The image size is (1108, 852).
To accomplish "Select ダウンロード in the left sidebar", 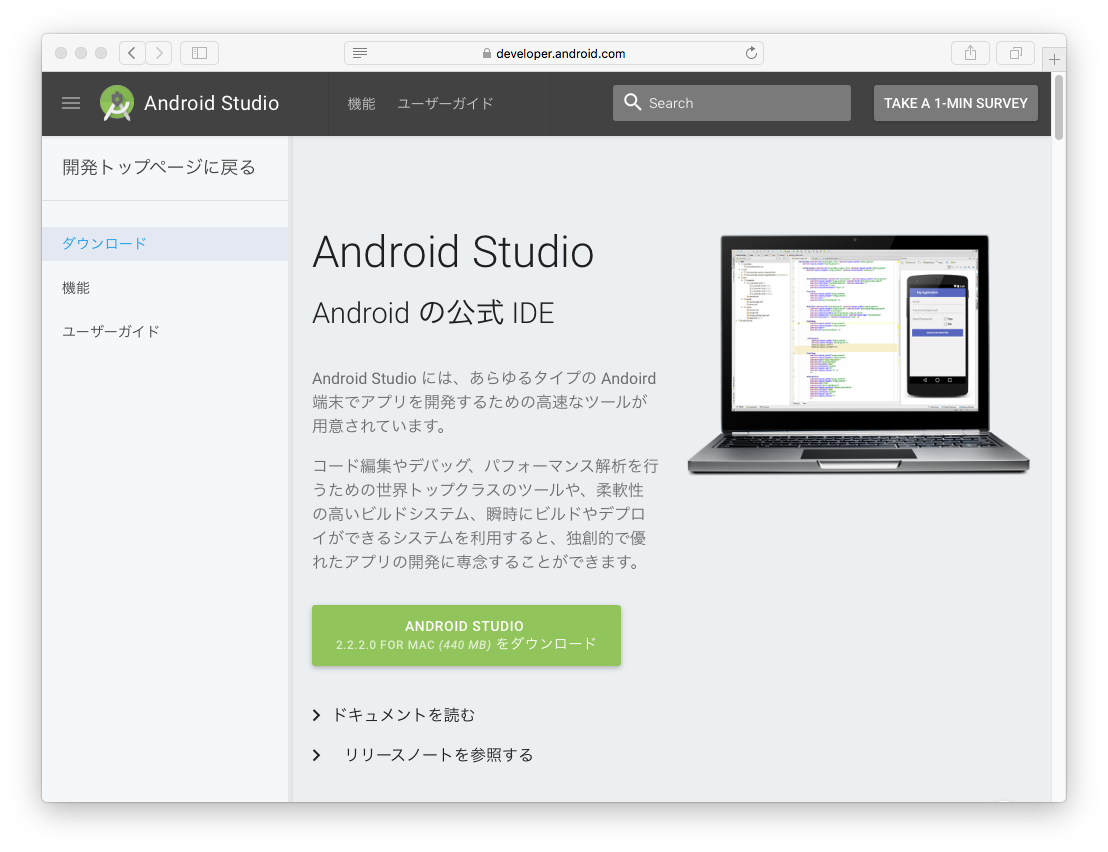I will coord(165,244).
